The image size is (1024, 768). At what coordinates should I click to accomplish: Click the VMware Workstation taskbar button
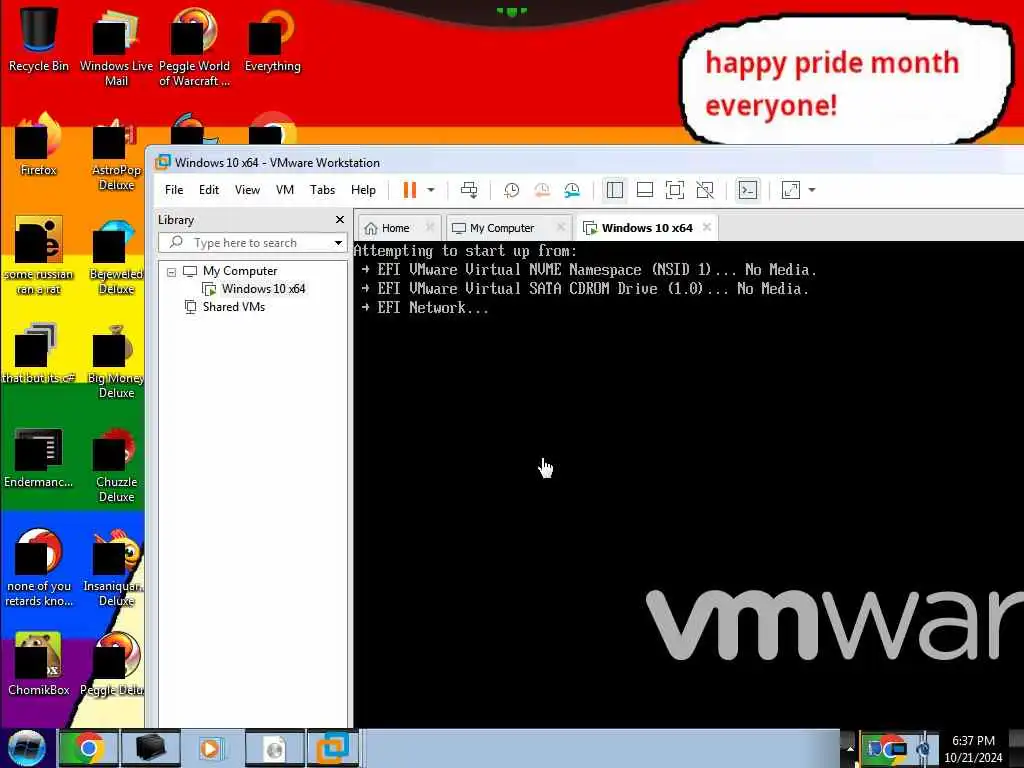click(333, 748)
